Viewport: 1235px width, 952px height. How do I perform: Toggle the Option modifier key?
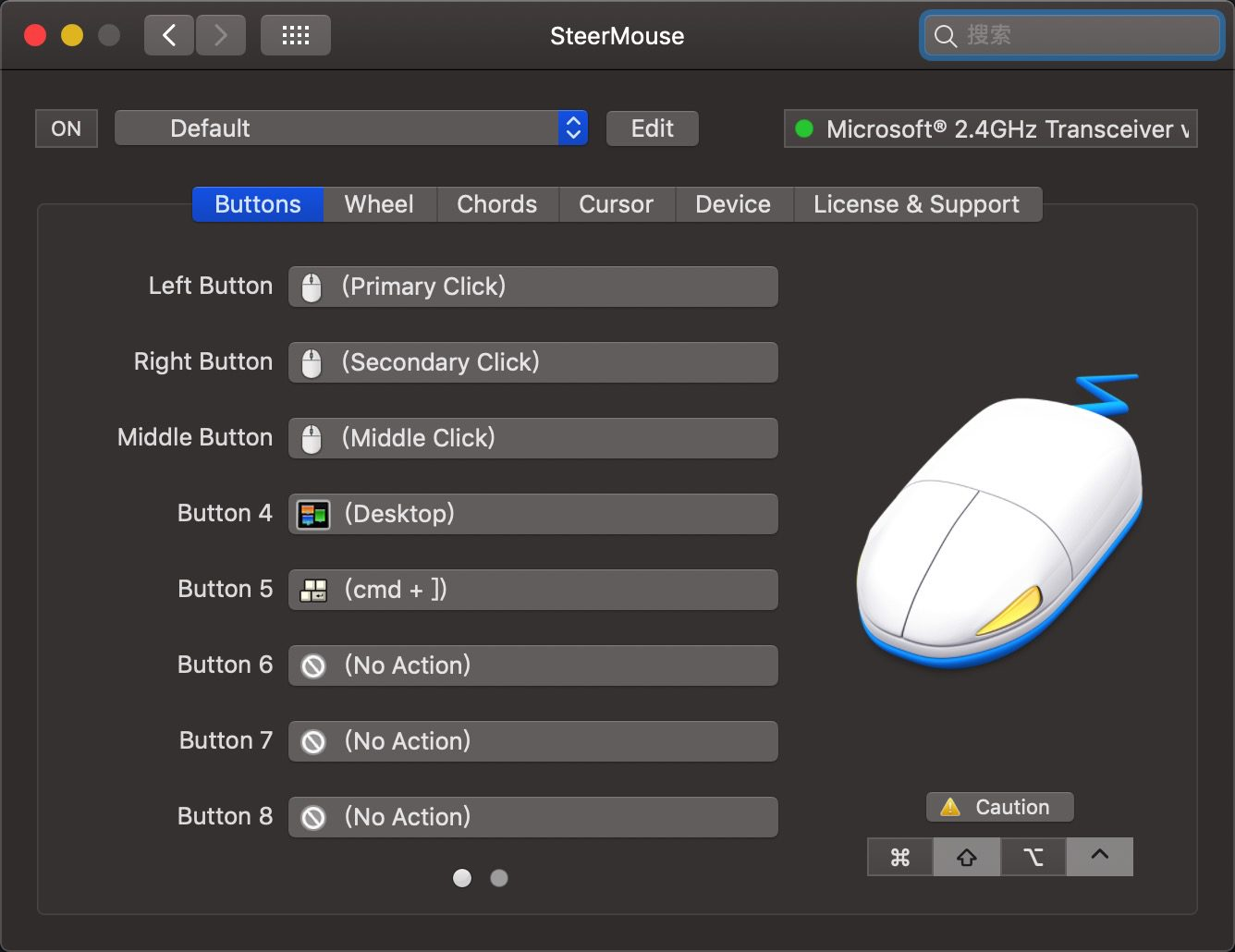coord(1033,857)
